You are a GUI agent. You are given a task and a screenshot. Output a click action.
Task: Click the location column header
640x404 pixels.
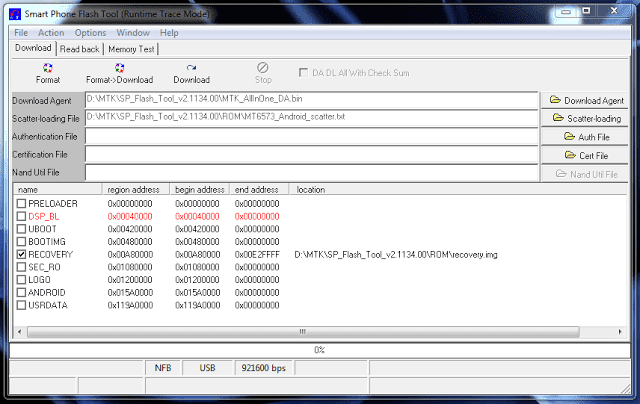click(x=458, y=189)
